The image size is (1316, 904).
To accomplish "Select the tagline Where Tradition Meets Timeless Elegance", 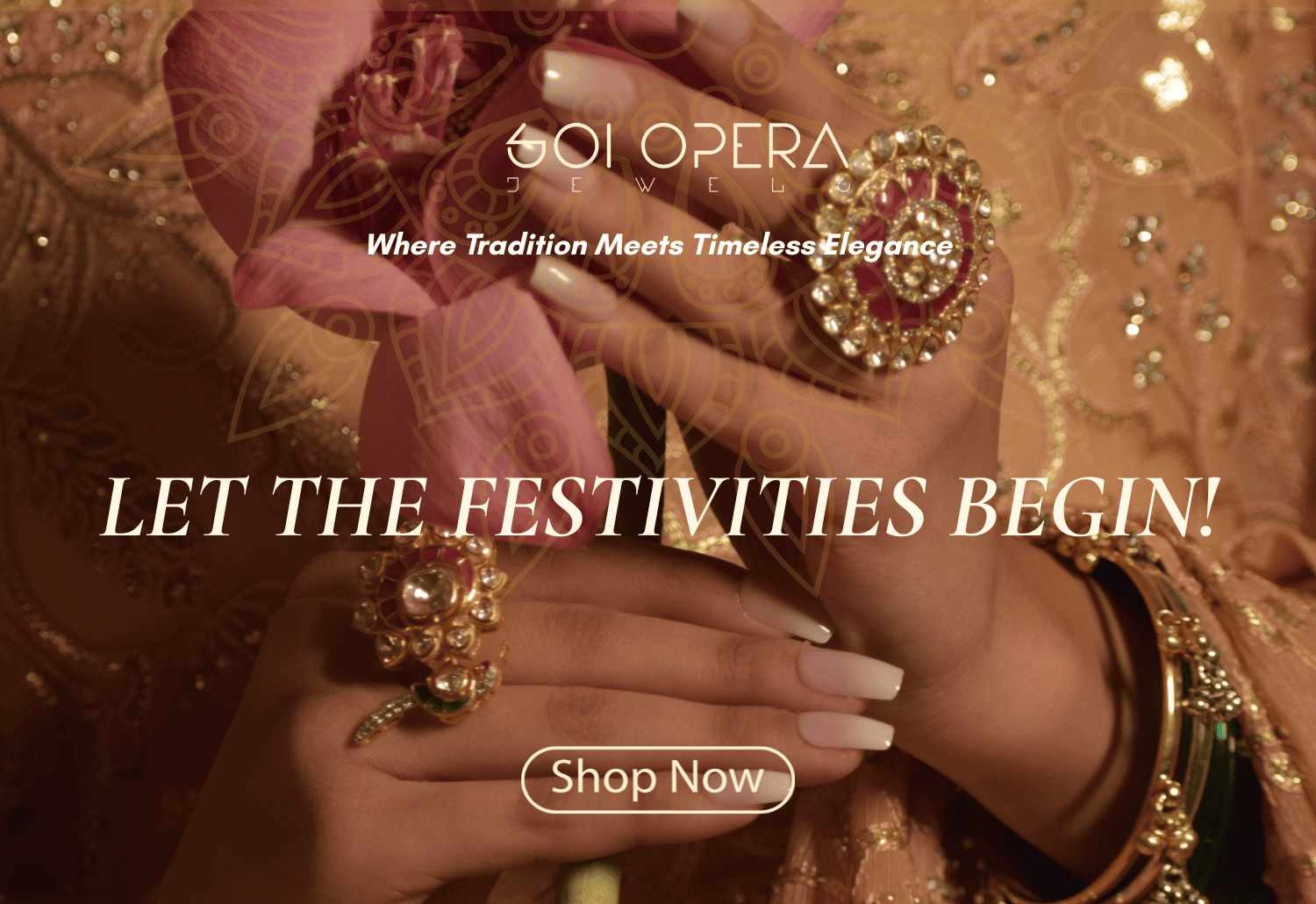I will point(660,245).
